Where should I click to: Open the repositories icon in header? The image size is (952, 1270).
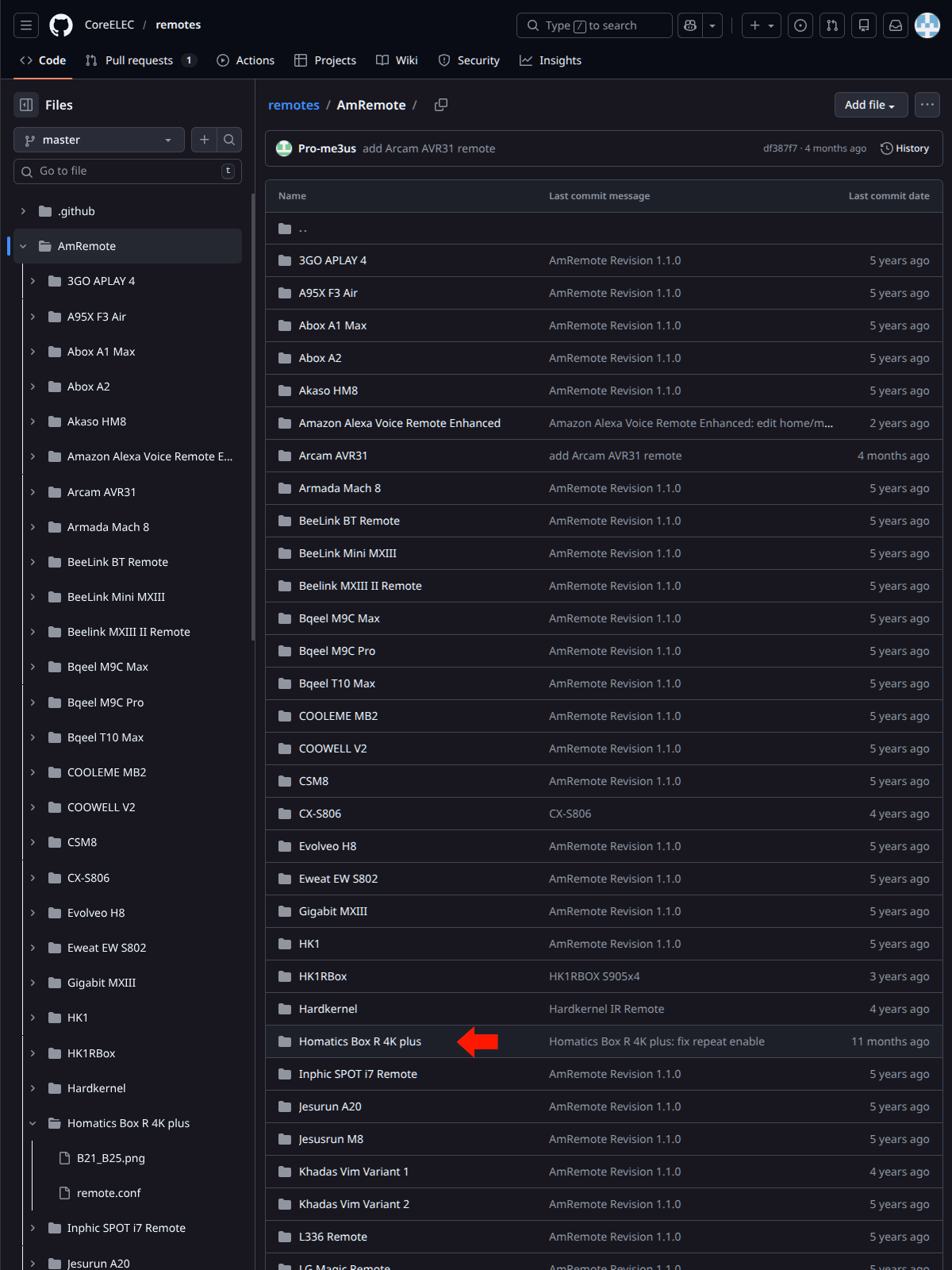click(x=864, y=25)
